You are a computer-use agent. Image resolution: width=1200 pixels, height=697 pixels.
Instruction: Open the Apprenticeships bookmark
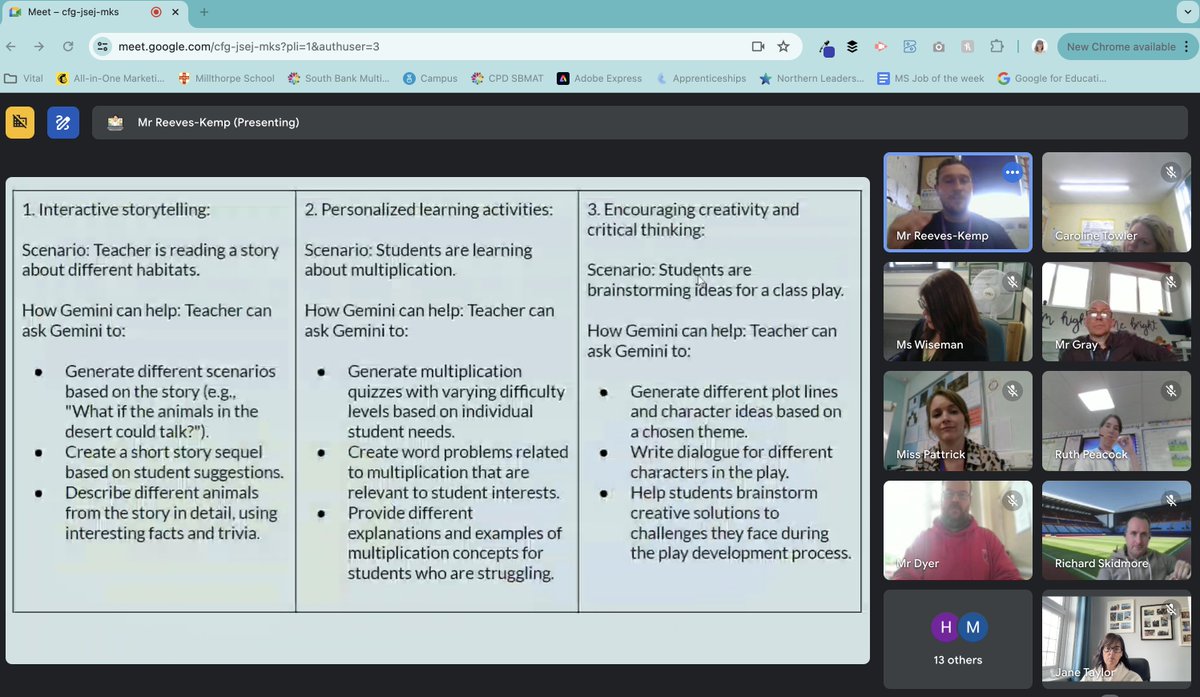pyautogui.click(x=701, y=78)
